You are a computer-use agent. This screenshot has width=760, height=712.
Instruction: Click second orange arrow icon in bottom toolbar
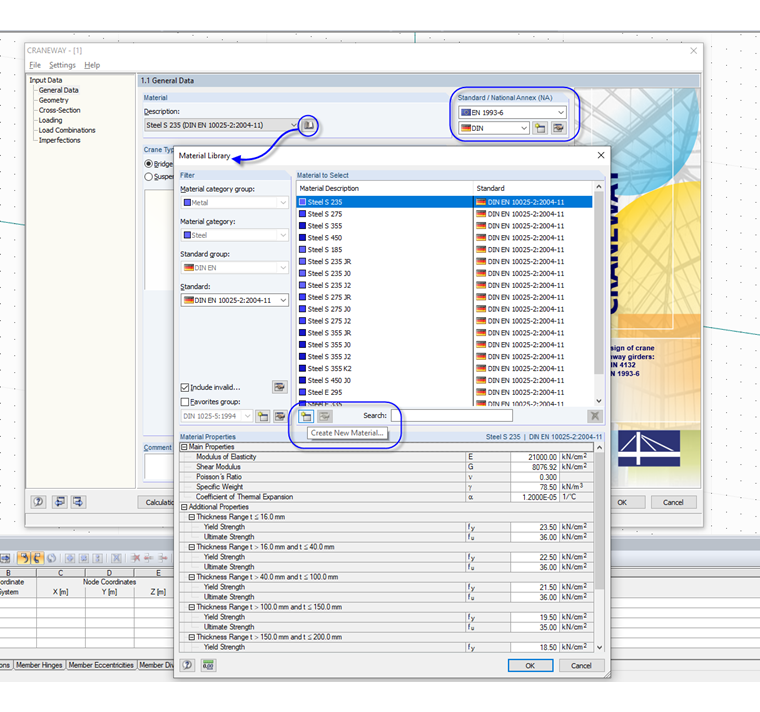coord(37,558)
